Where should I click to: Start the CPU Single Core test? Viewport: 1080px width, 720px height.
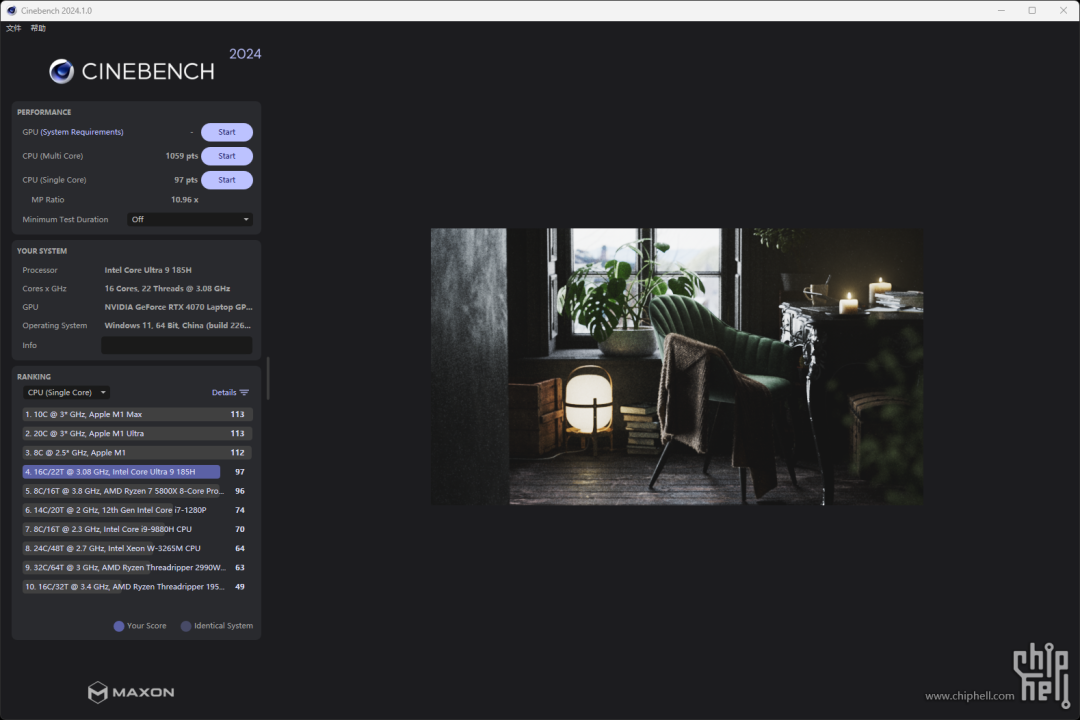click(227, 180)
